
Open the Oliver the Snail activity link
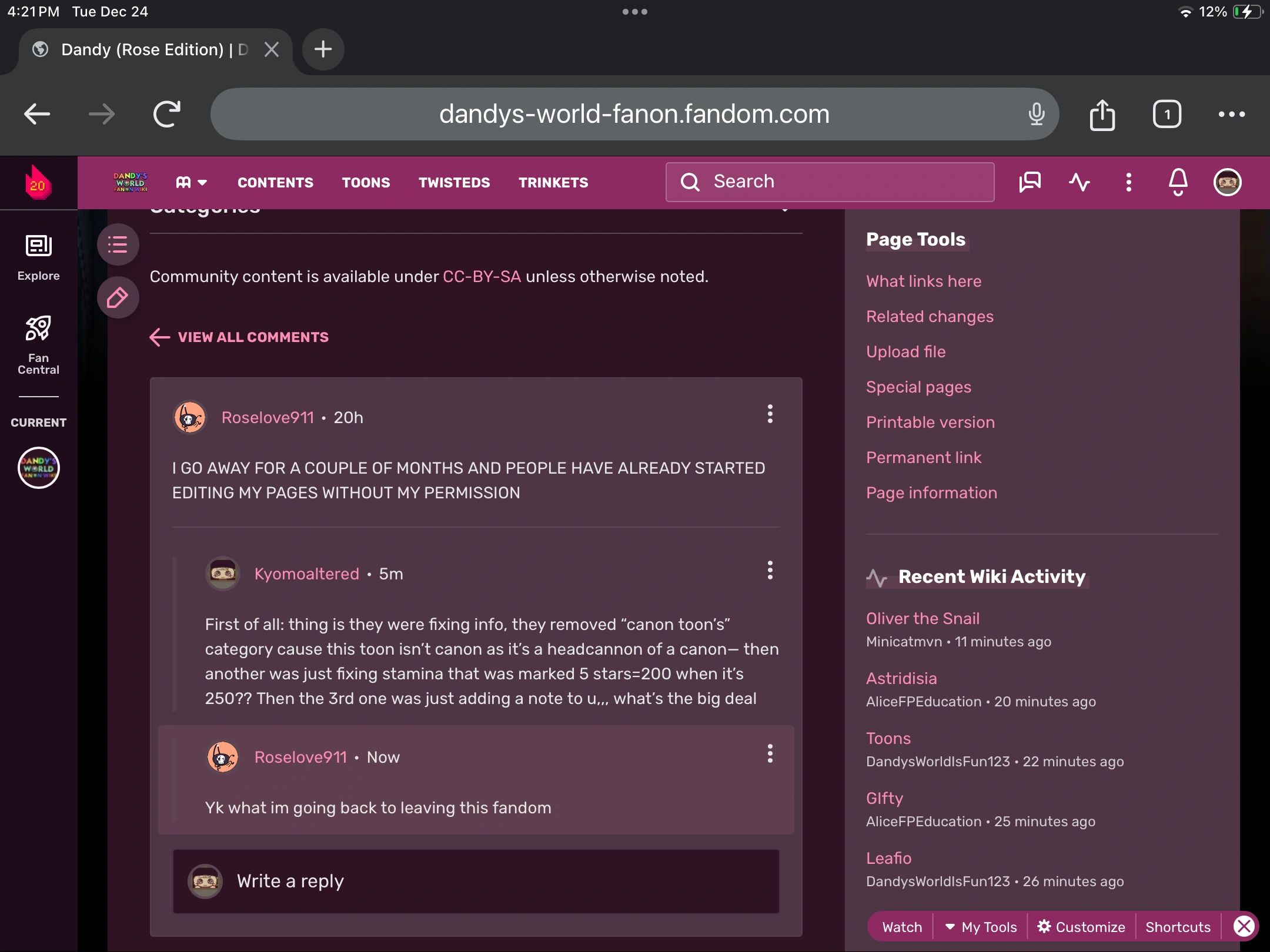(923, 618)
